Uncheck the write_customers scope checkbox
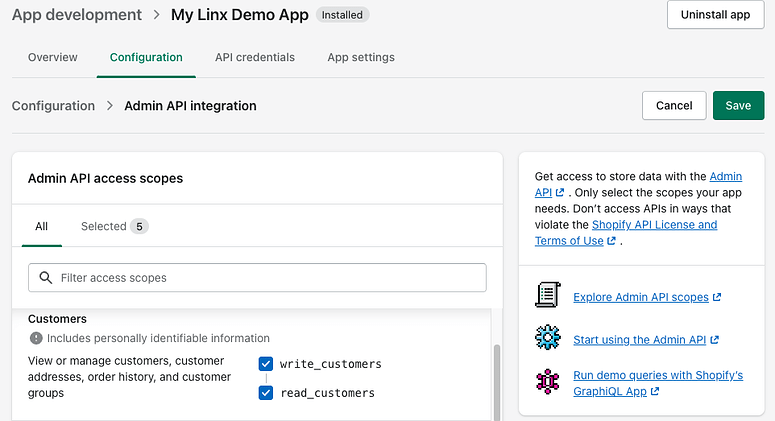The width and height of the screenshot is (775, 421). pos(266,364)
